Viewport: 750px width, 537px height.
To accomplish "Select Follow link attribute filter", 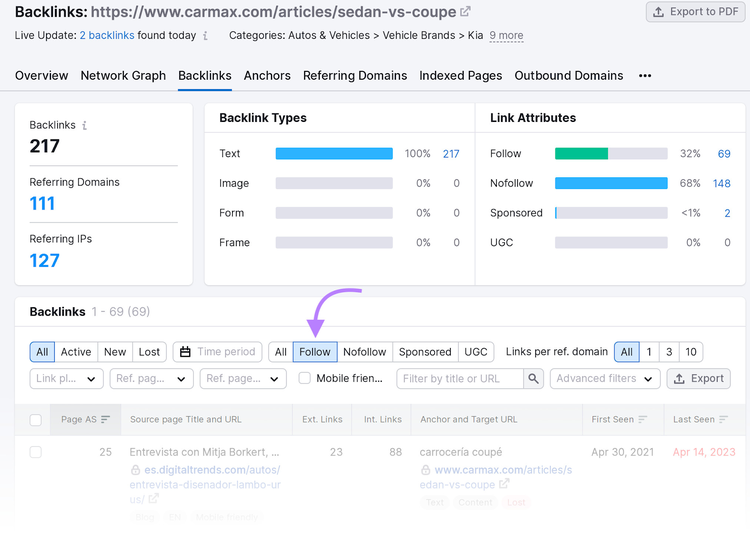I will click(x=315, y=352).
